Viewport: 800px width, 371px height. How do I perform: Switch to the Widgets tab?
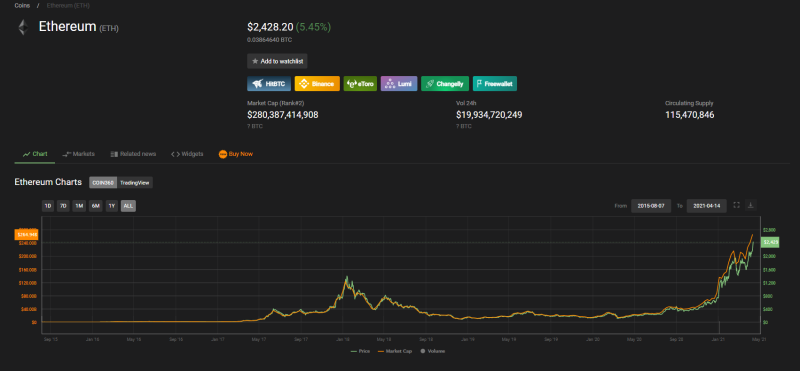(x=187, y=154)
